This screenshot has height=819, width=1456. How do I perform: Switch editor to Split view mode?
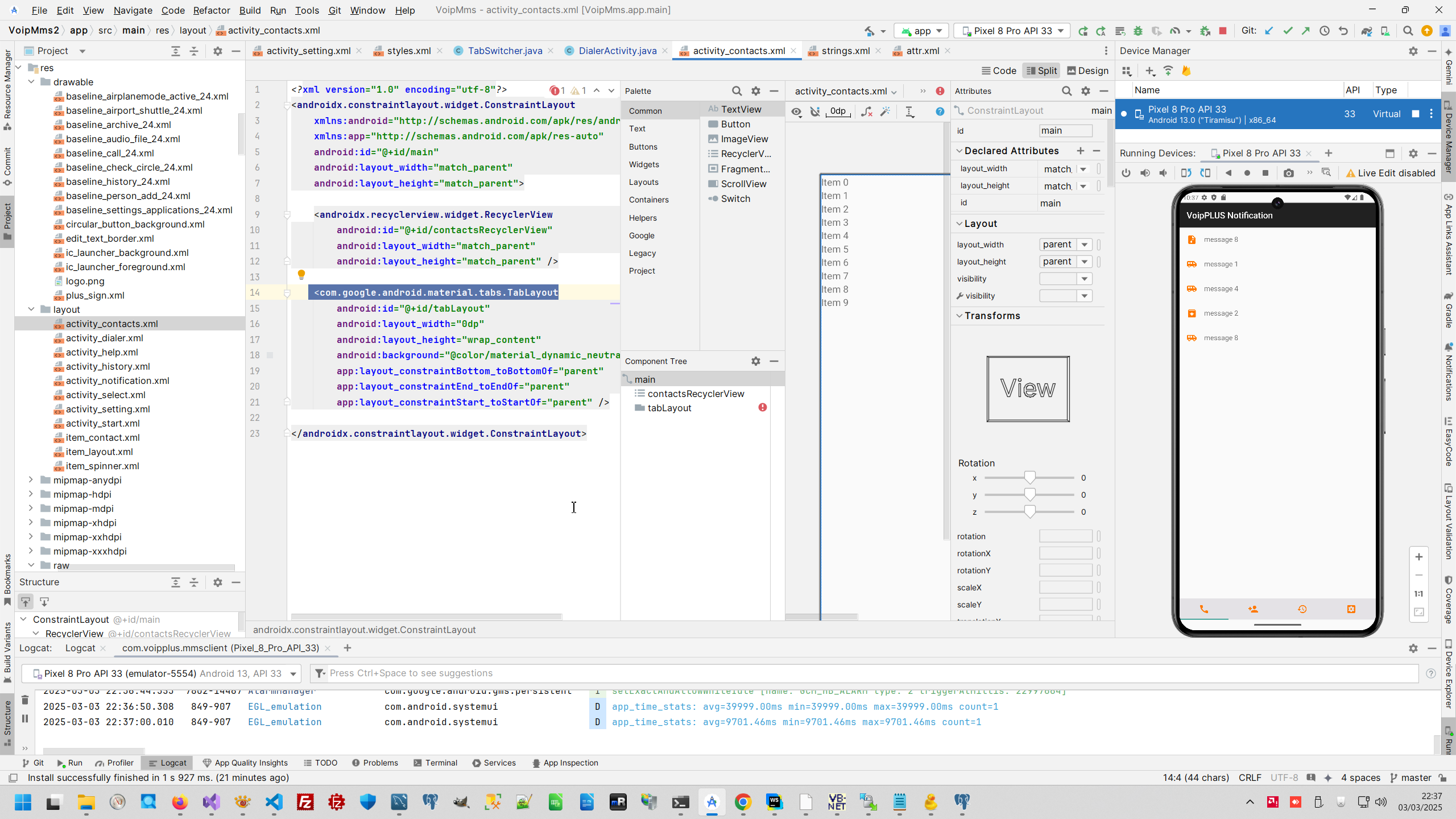click(1041, 71)
